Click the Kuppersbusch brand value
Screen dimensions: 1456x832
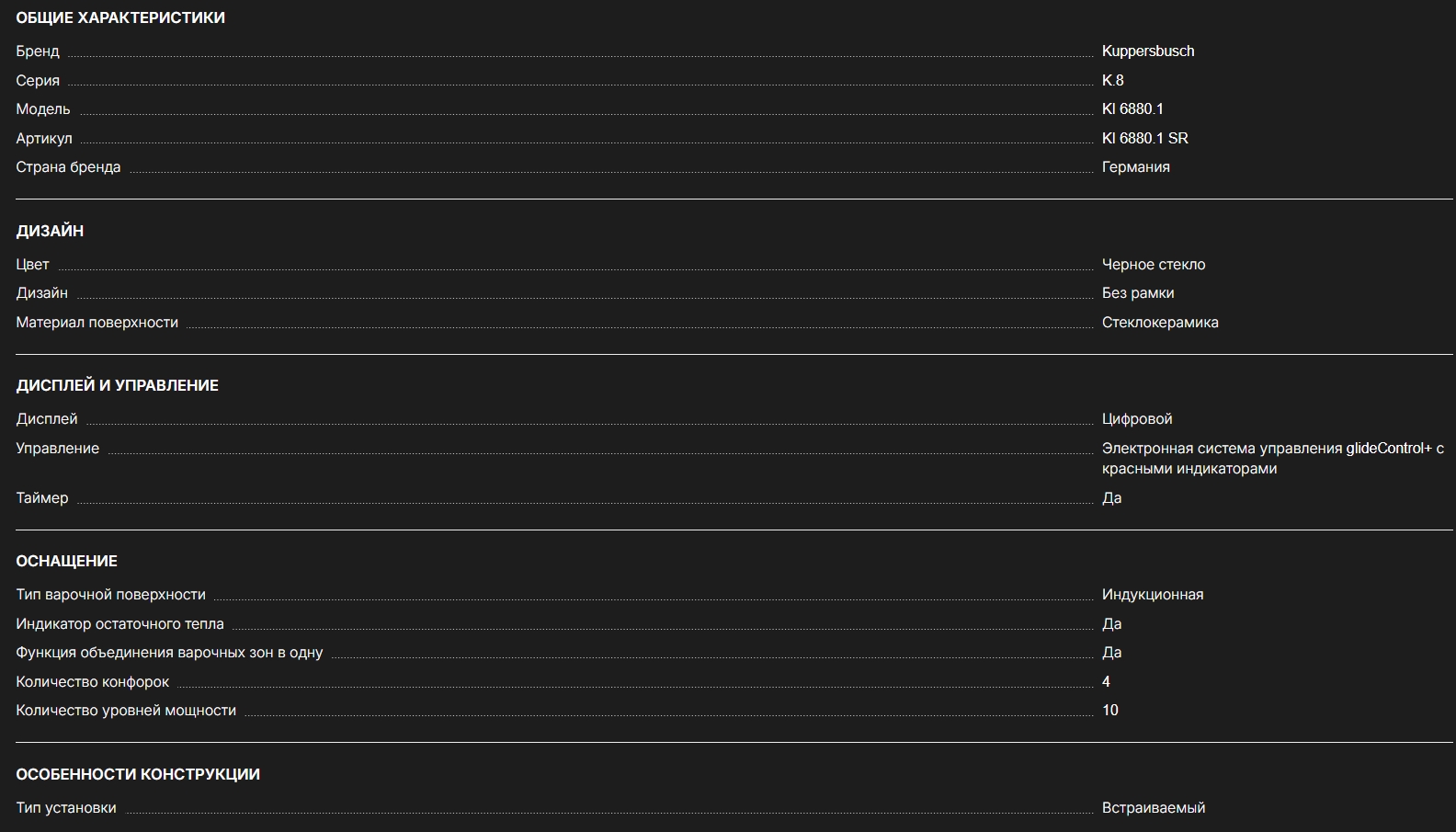tap(1148, 51)
